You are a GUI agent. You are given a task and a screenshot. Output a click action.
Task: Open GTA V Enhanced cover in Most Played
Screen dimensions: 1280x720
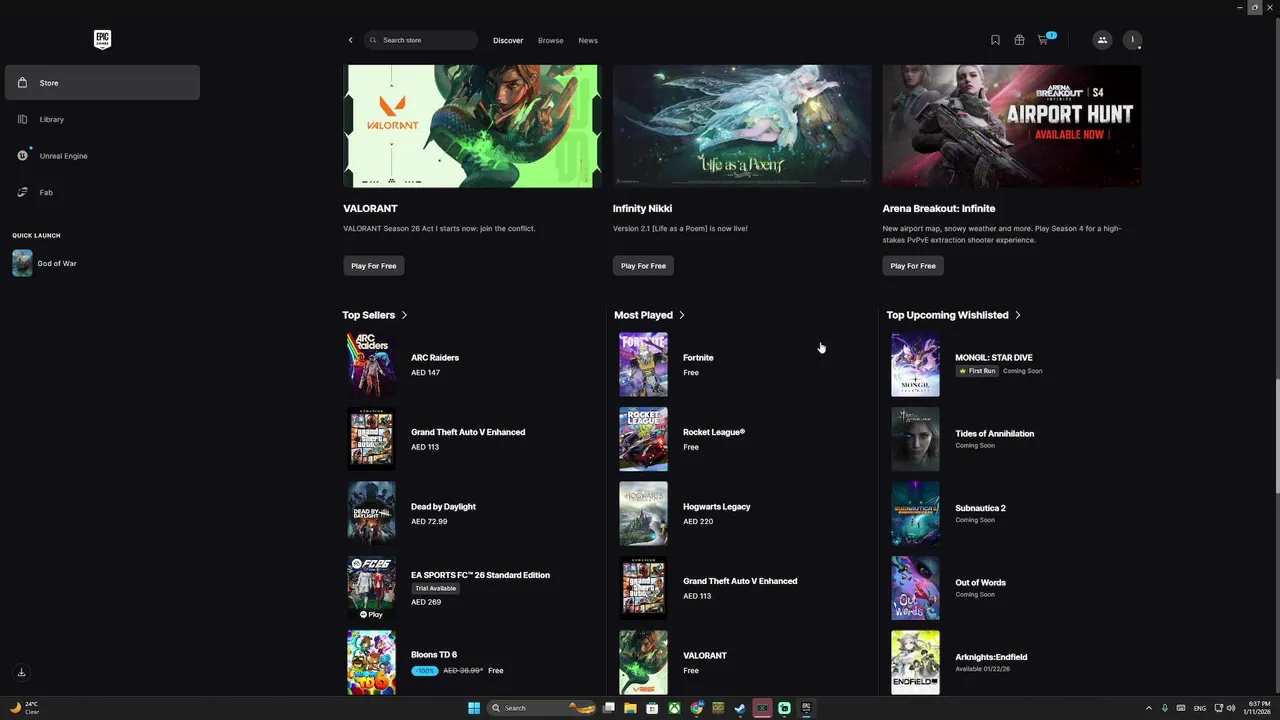click(643, 588)
